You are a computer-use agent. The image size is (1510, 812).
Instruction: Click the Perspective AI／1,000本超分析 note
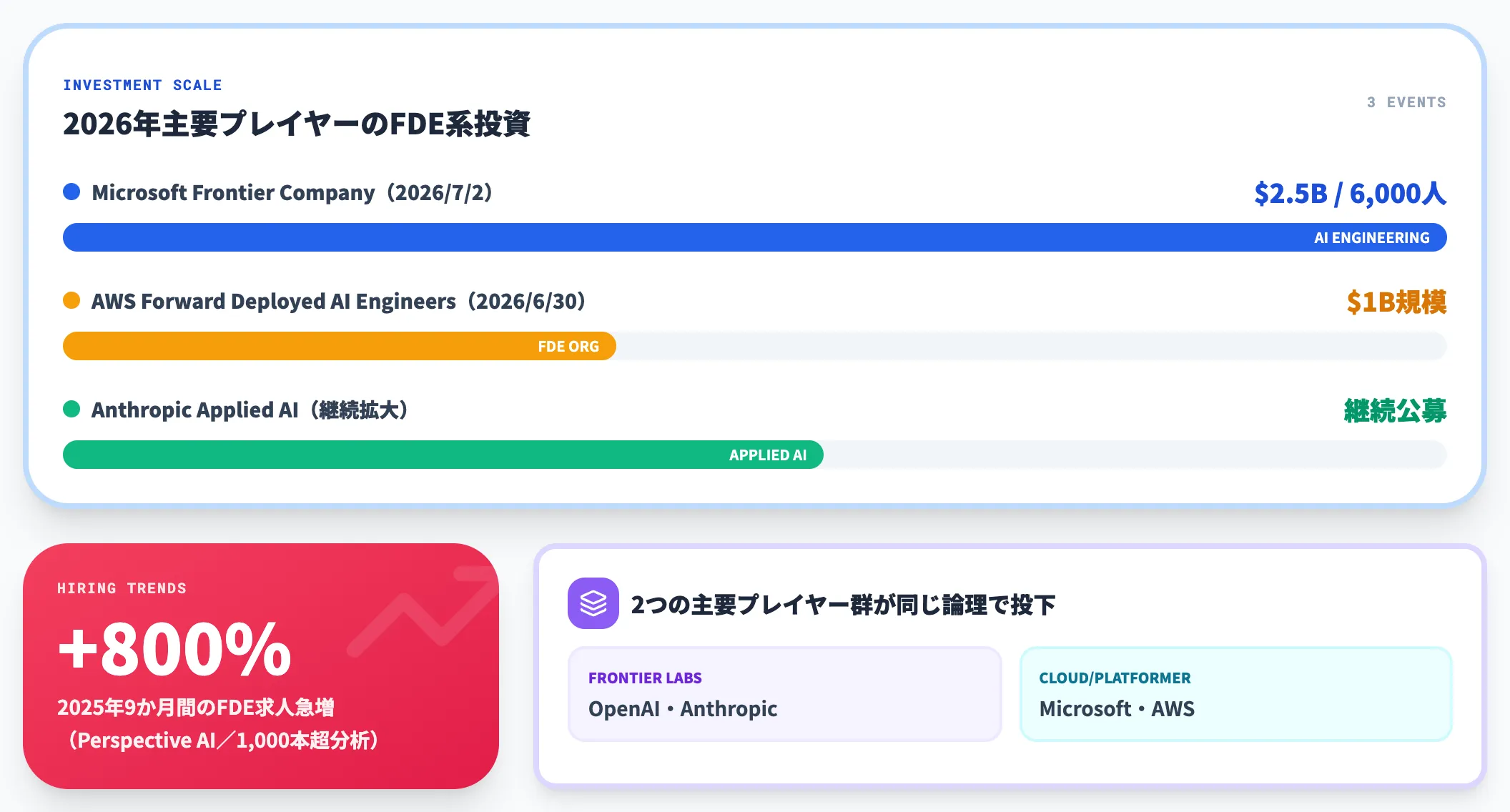[223, 740]
